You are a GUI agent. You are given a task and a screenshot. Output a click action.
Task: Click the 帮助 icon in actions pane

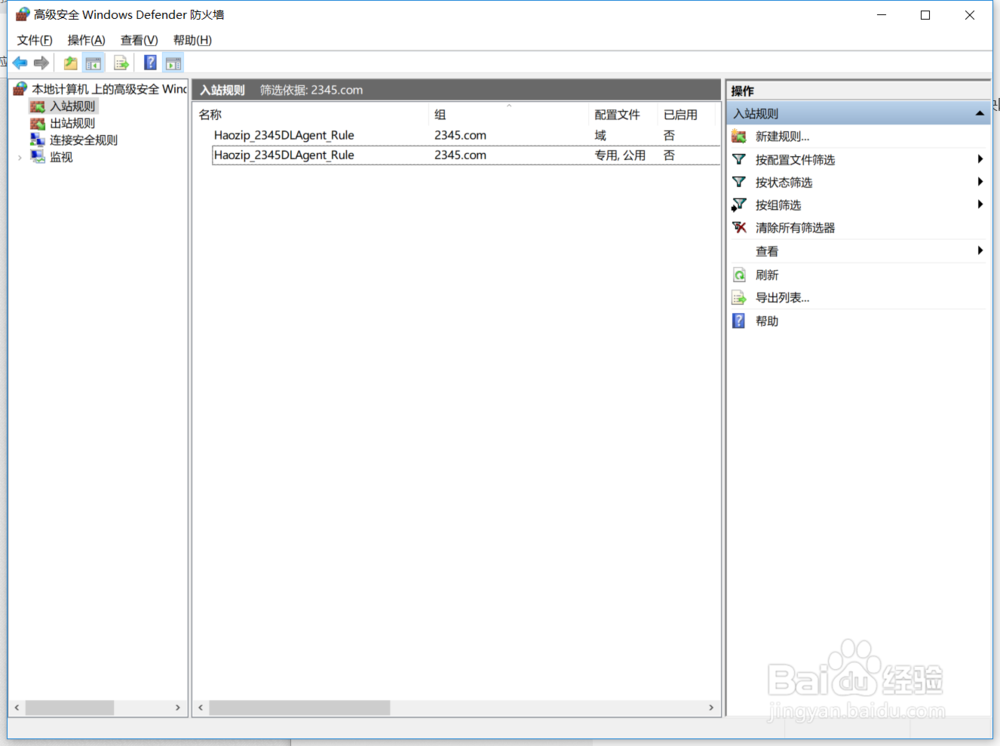[x=739, y=321]
